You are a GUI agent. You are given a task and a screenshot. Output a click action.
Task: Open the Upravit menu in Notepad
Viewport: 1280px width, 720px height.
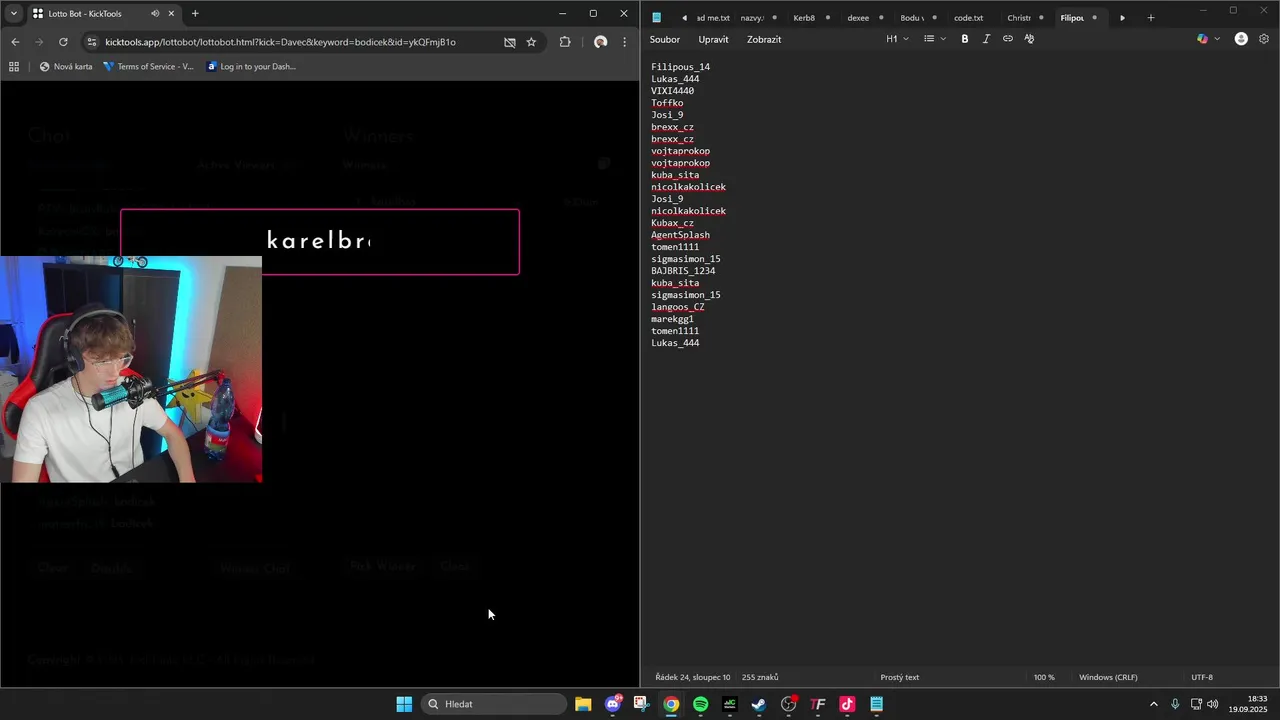(713, 39)
